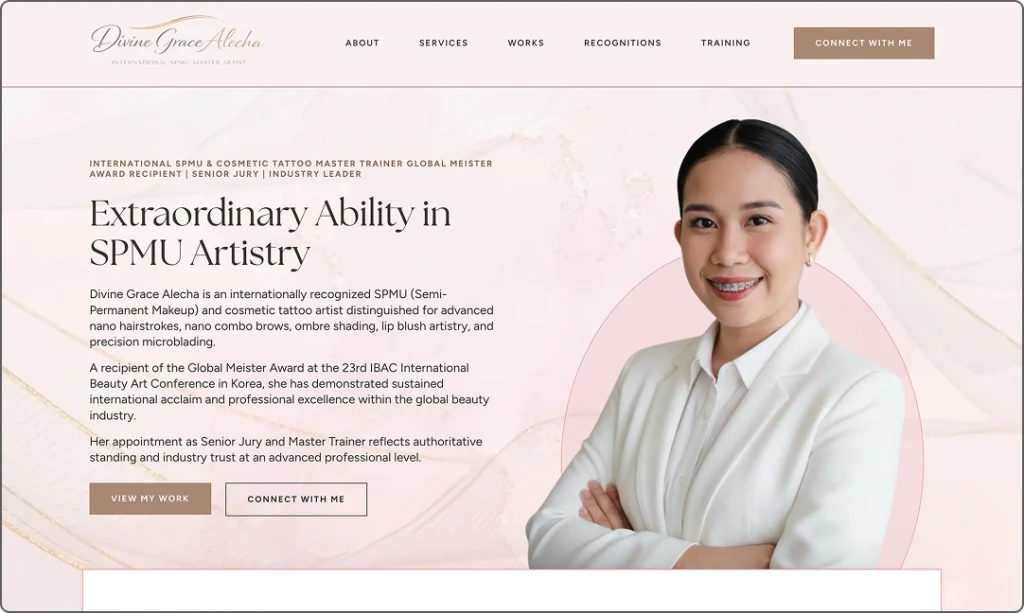Click the outlined Connect With Me hero button
Image resolution: width=1024 pixels, height=613 pixels.
296,499
